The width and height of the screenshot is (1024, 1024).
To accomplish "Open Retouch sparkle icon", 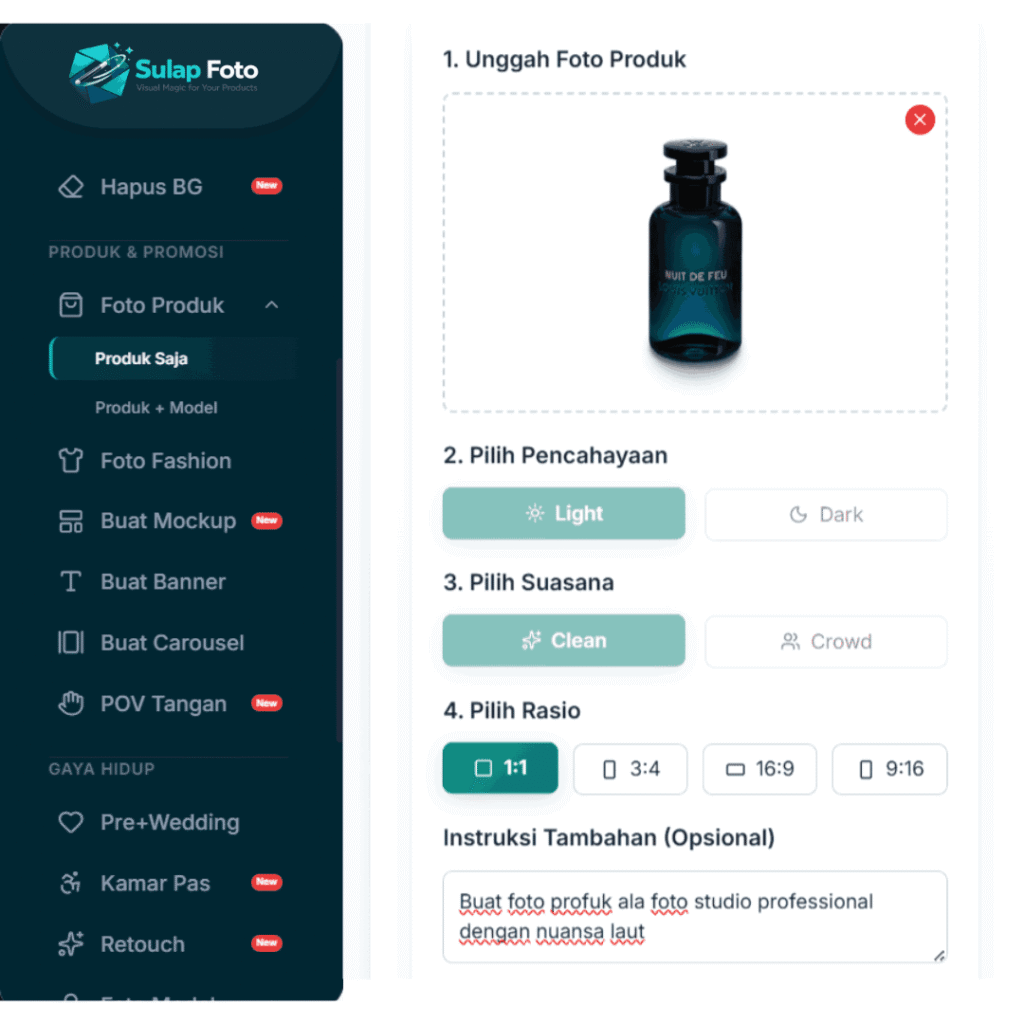I will (x=71, y=944).
